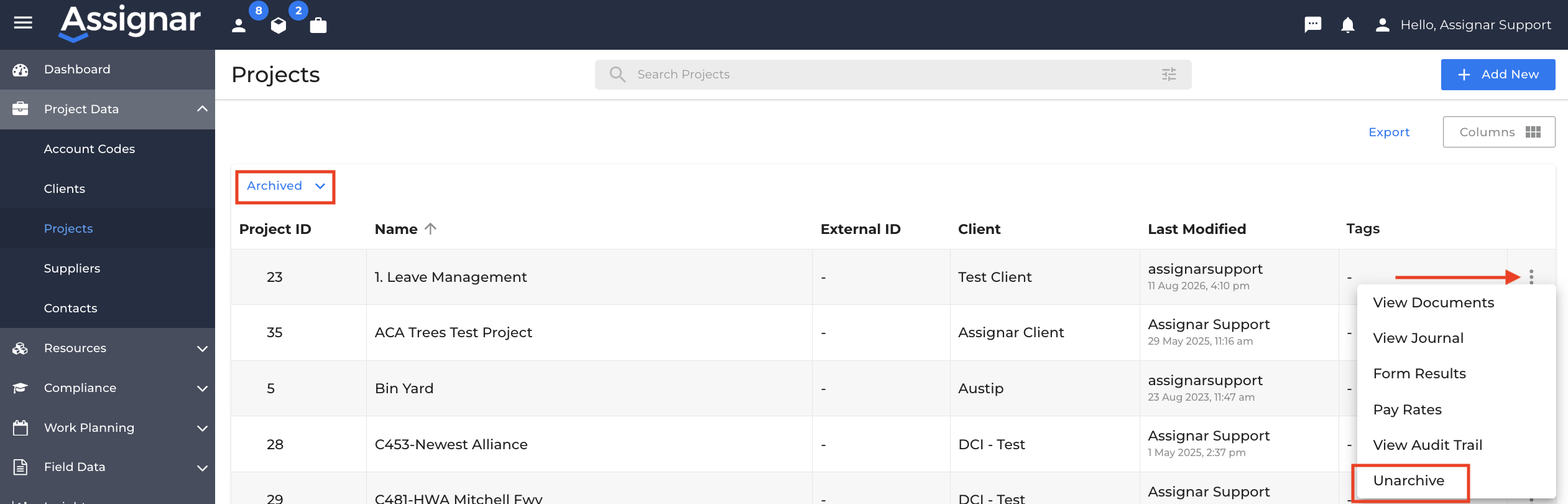
Task: Expand the Compliance section
Action: (202, 388)
